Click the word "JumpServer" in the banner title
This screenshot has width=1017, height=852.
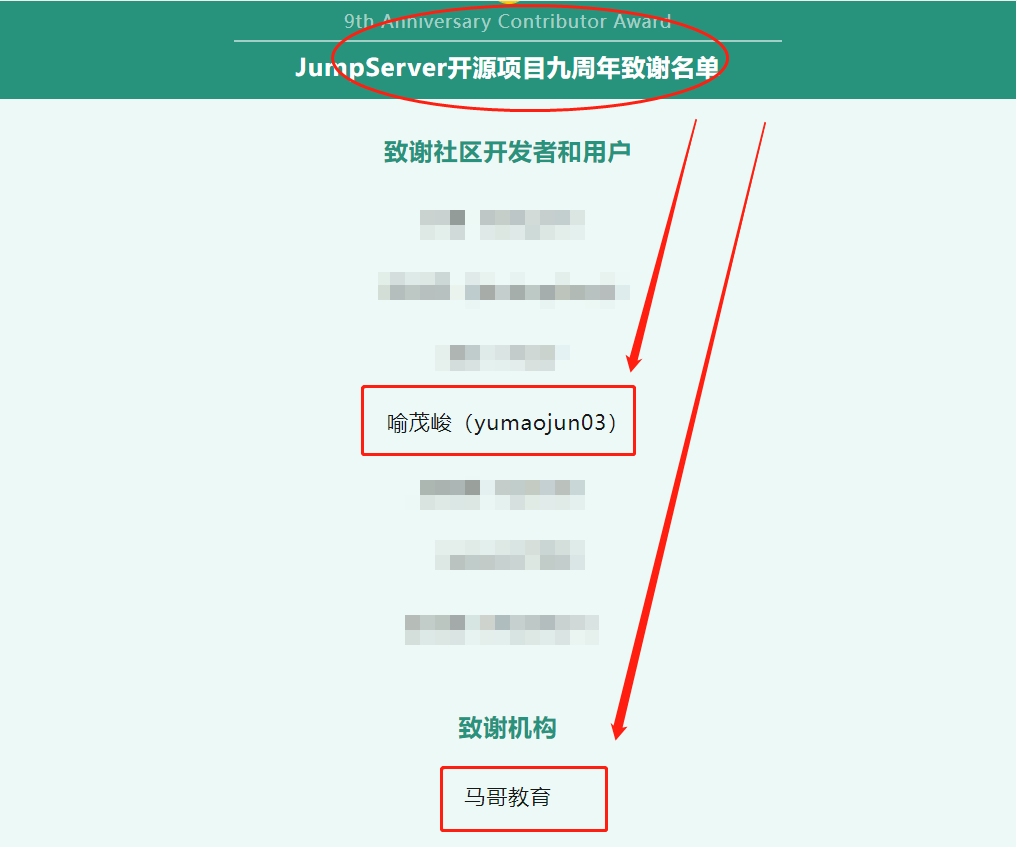point(372,67)
